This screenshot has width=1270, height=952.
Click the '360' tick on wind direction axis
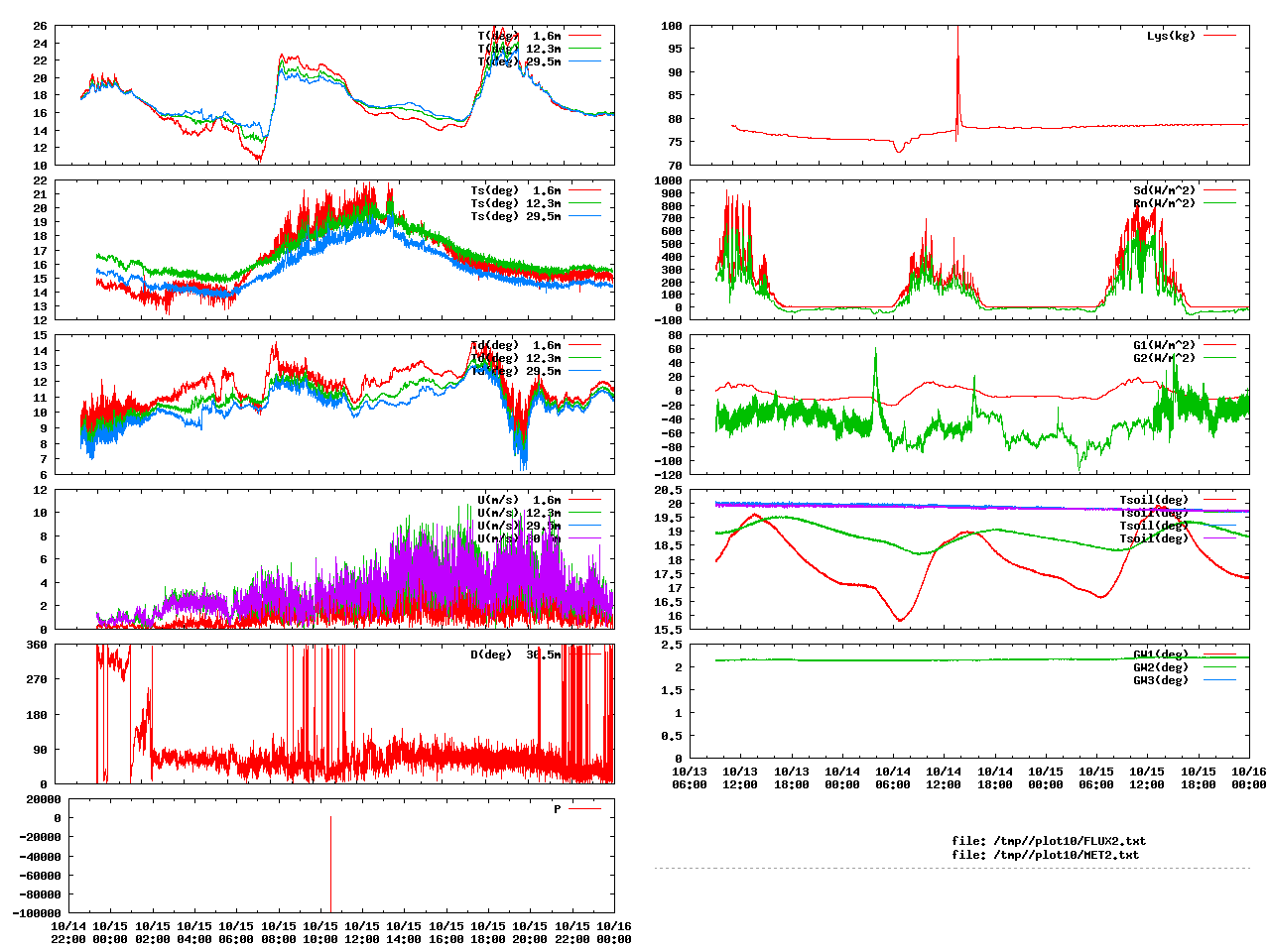tap(37, 645)
